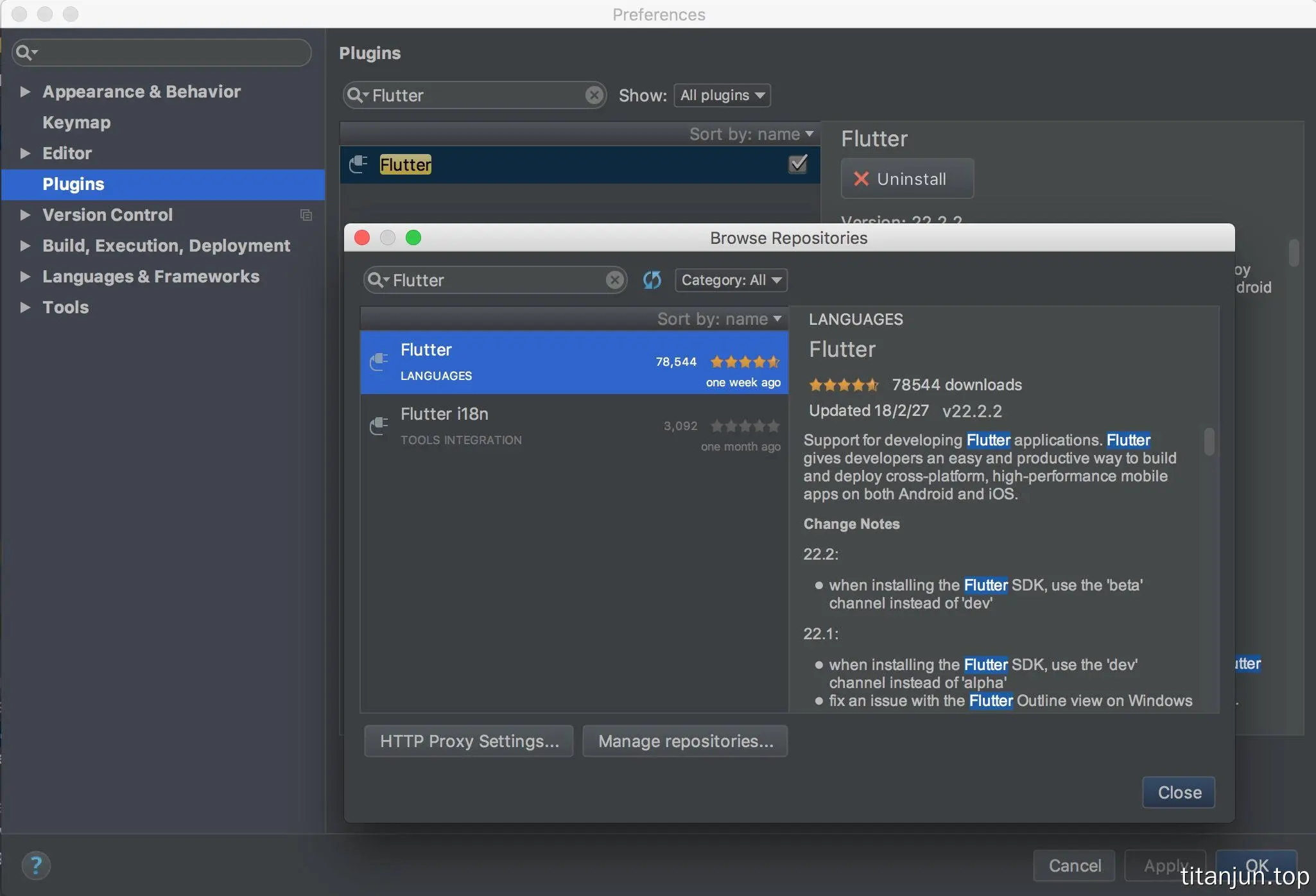Click the plugin description scrollbar thumb
The image size is (1316, 896).
tap(1209, 442)
